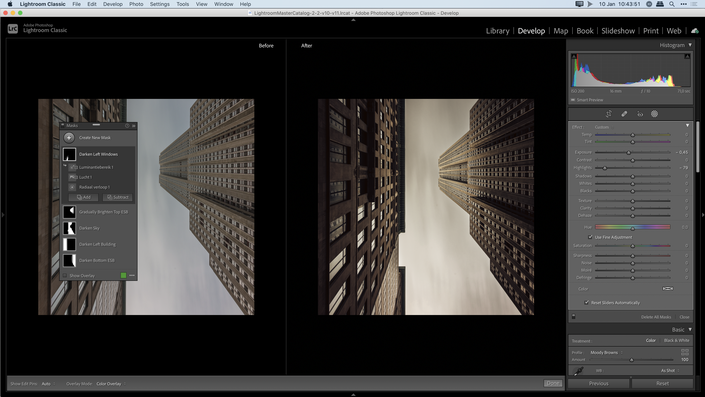Select the Red Eye Correction tool icon
This screenshot has height=397, width=705.
point(640,114)
